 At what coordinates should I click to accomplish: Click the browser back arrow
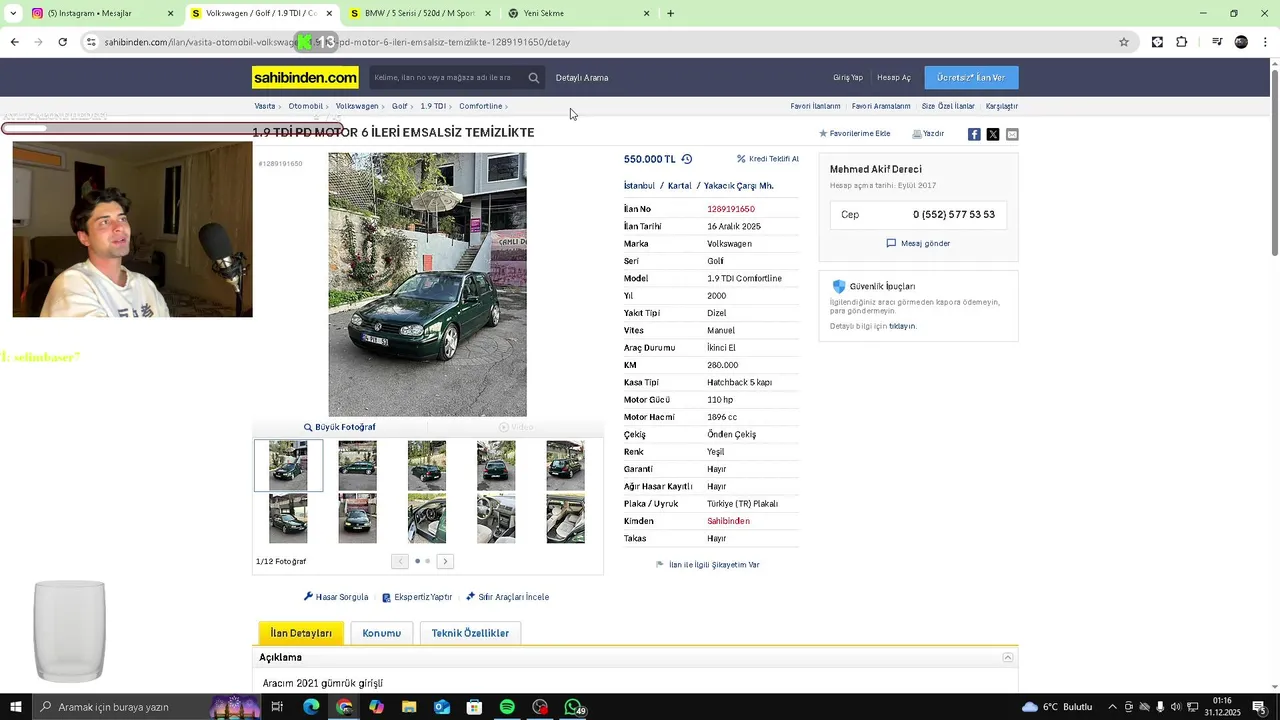pyautogui.click(x=14, y=42)
